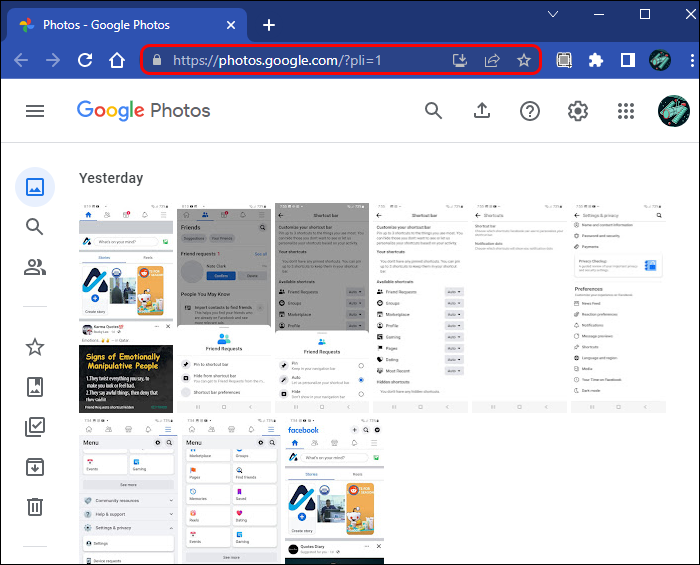The width and height of the screenshot is (700, 565).
Task: Open Favorites star in sidebar
Action: click(35, 347)
